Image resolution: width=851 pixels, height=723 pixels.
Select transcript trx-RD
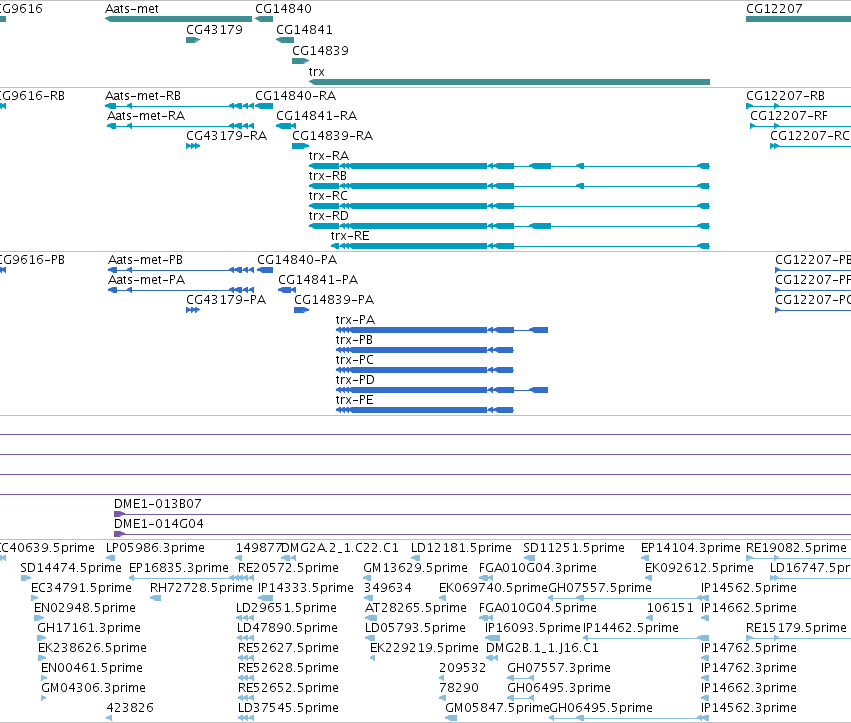[x=509, y=226]
